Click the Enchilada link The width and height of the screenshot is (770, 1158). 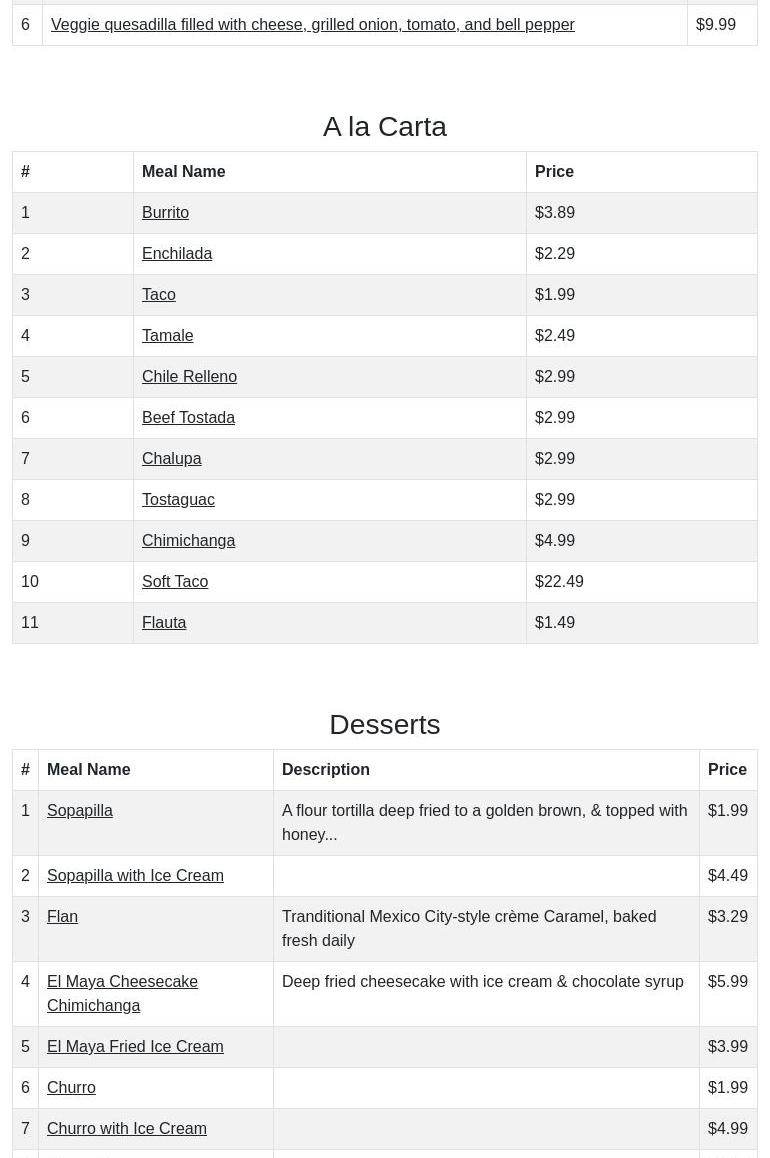pyautogui.click(x=177, y=254)
